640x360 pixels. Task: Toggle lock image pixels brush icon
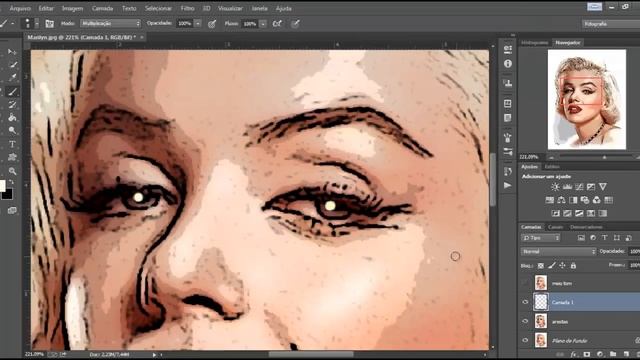(x=552, y=266)
